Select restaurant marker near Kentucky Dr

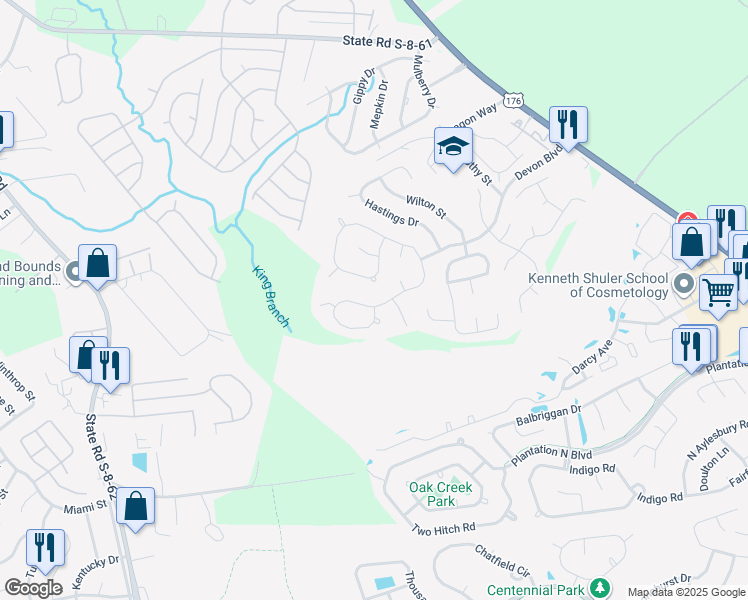point(45,549)
